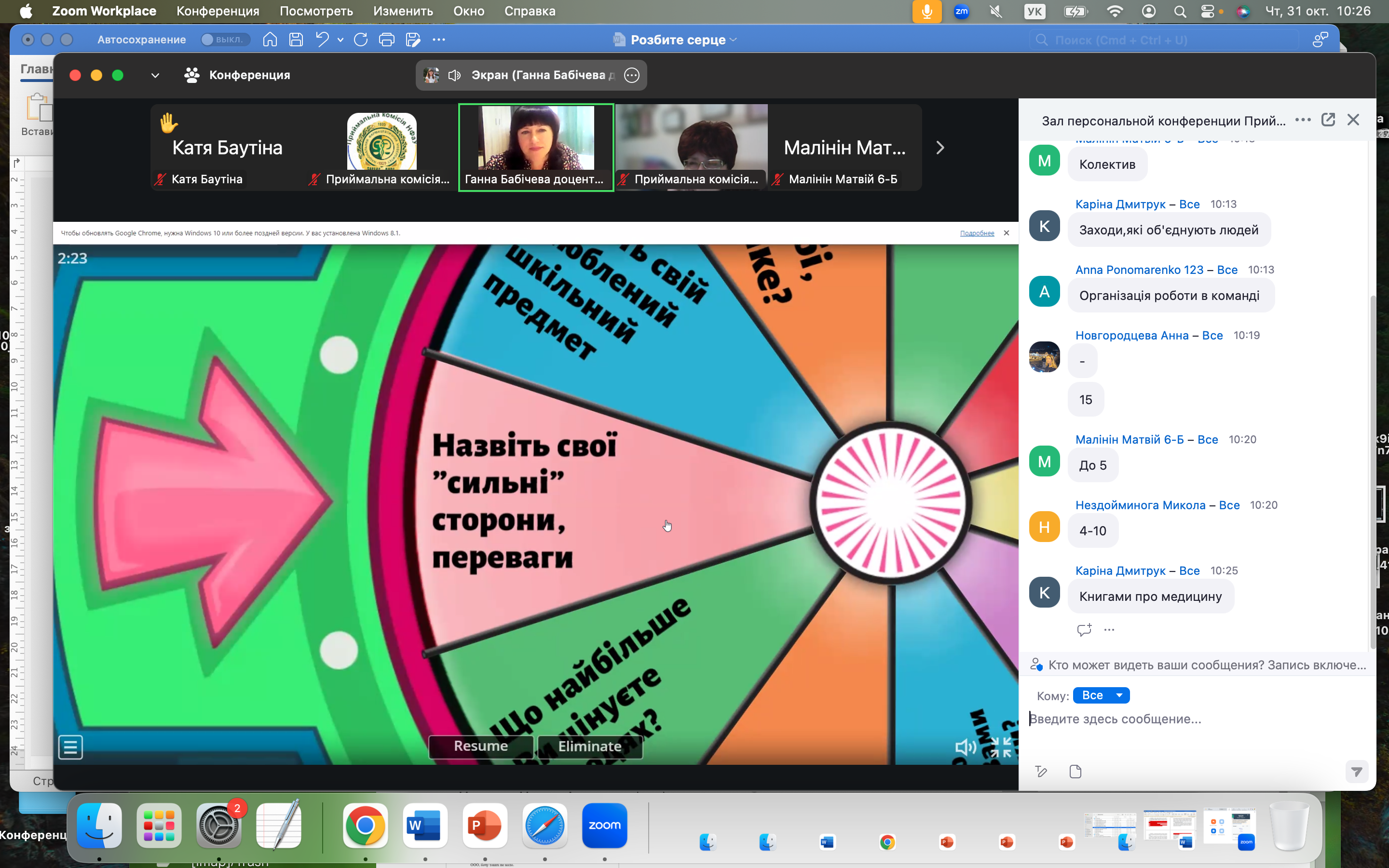Click the input language УК indicator

(x=1035, y=11)
